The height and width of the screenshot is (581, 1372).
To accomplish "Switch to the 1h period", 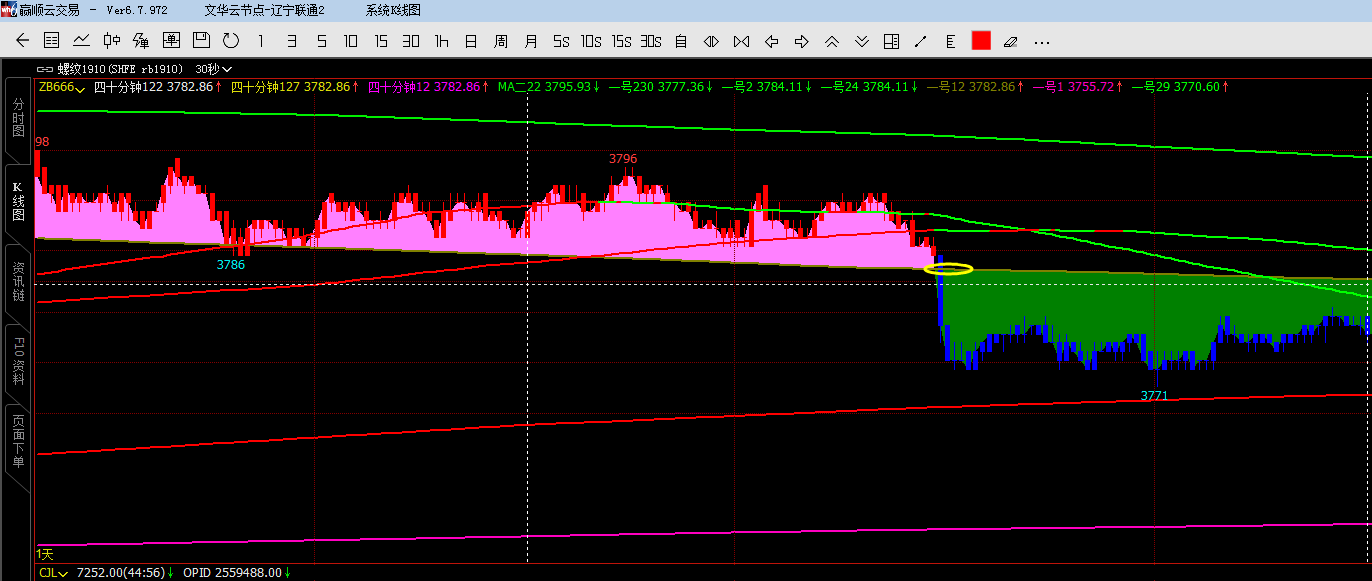I will pos(441,41).
